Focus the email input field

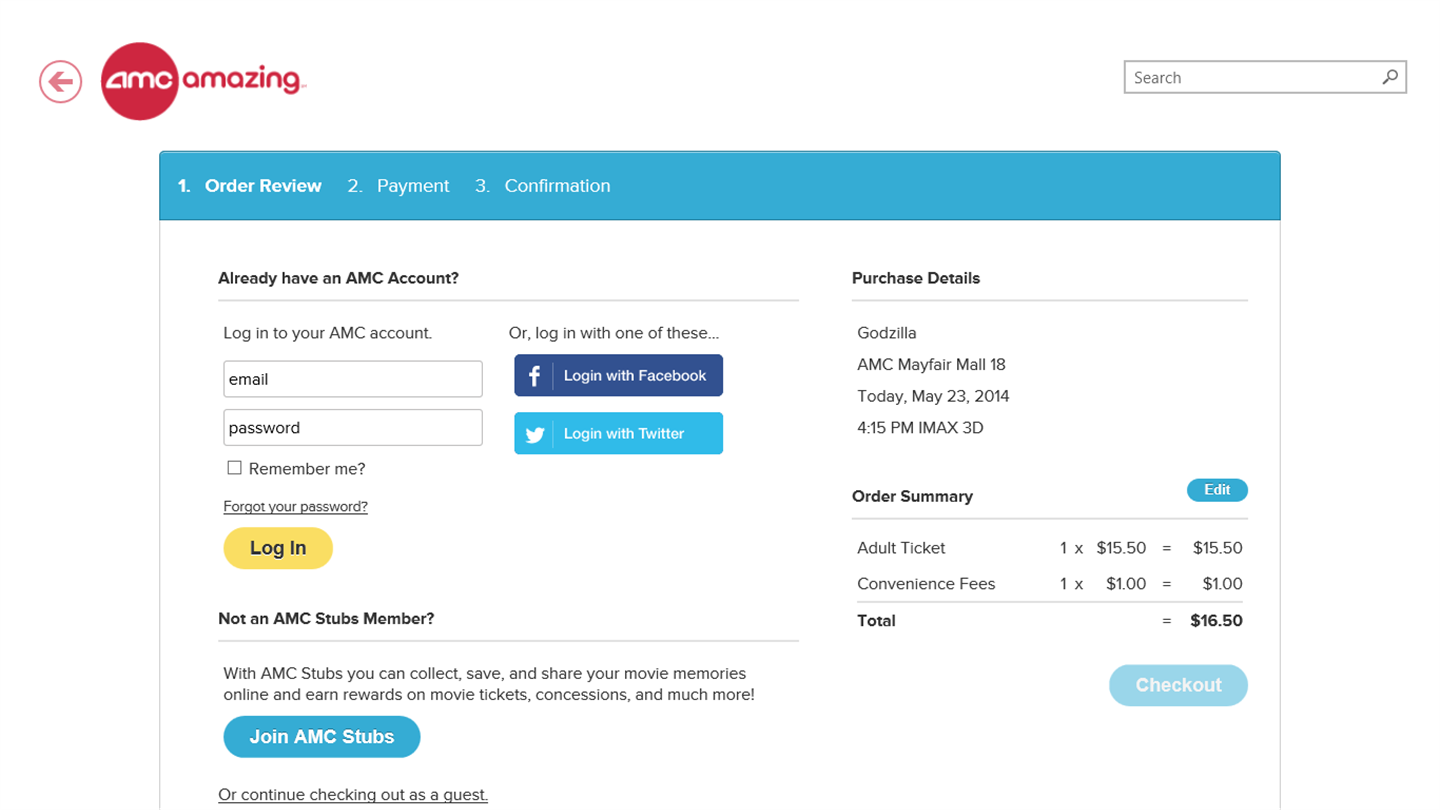tap(352, 380)
